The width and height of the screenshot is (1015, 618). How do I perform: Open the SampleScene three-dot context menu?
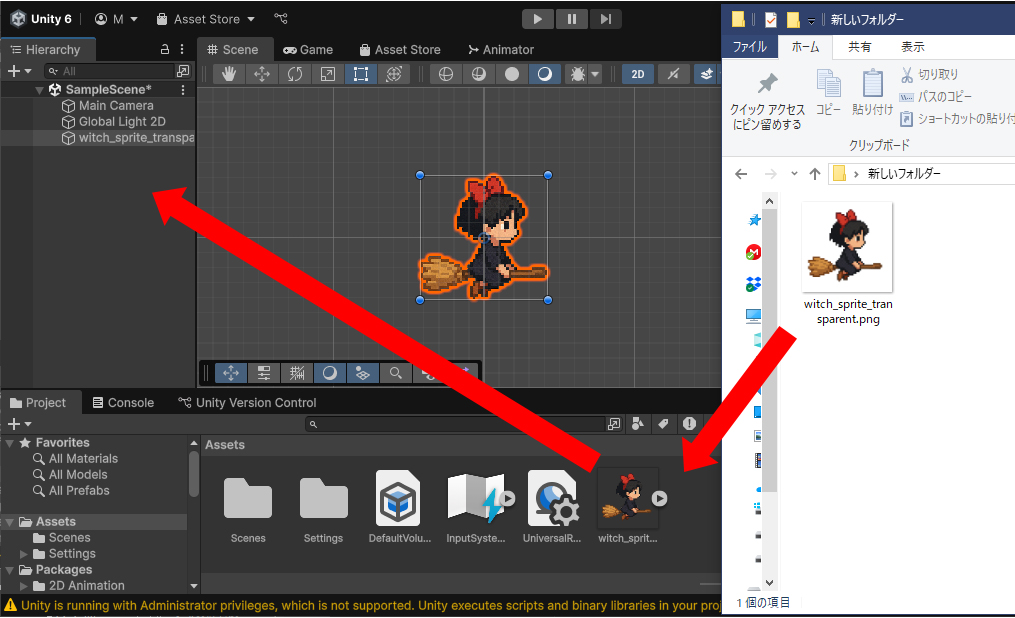(x=183, y=90)
